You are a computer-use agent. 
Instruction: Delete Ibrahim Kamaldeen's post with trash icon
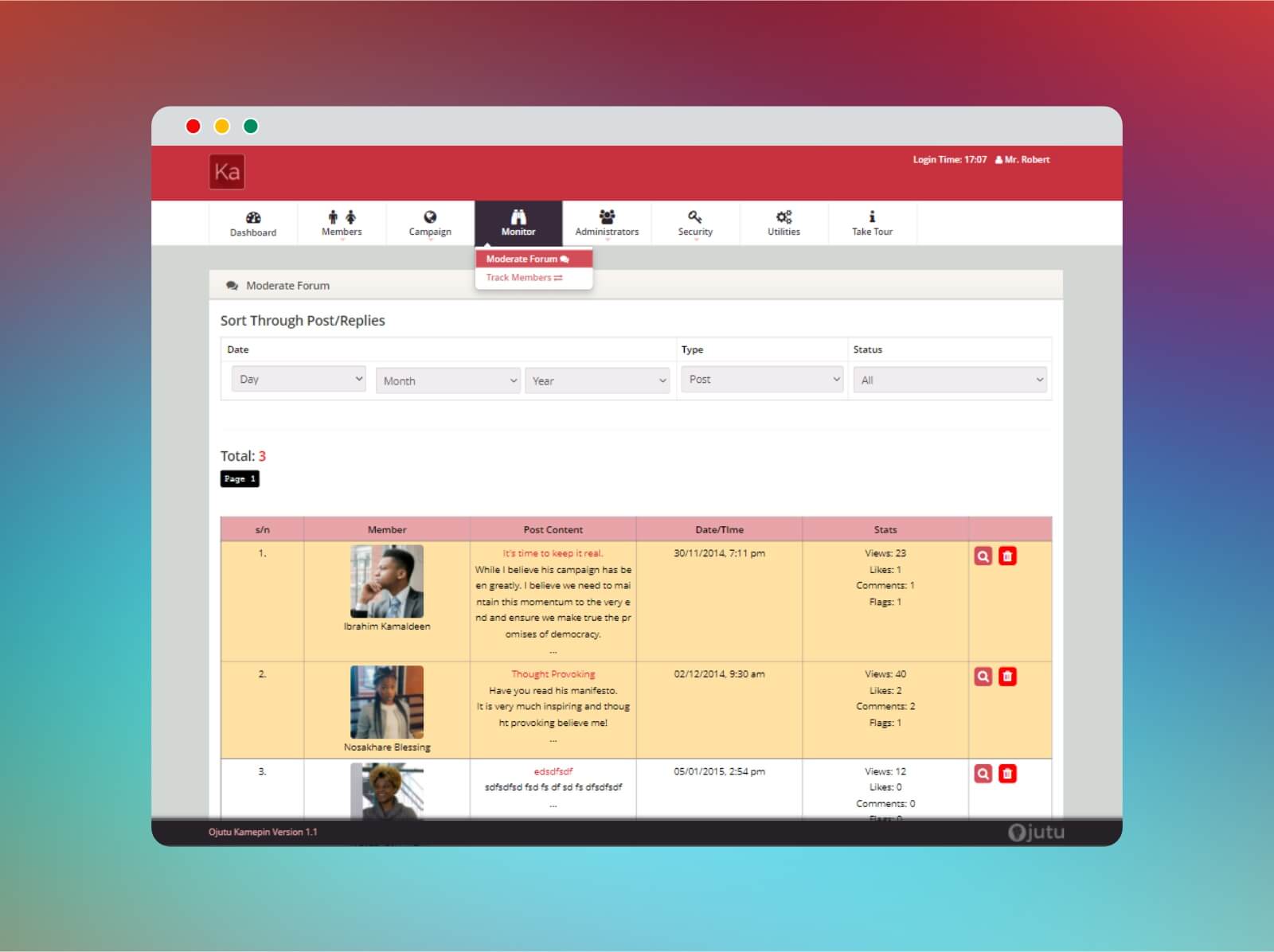click(x=1007, y=556)
